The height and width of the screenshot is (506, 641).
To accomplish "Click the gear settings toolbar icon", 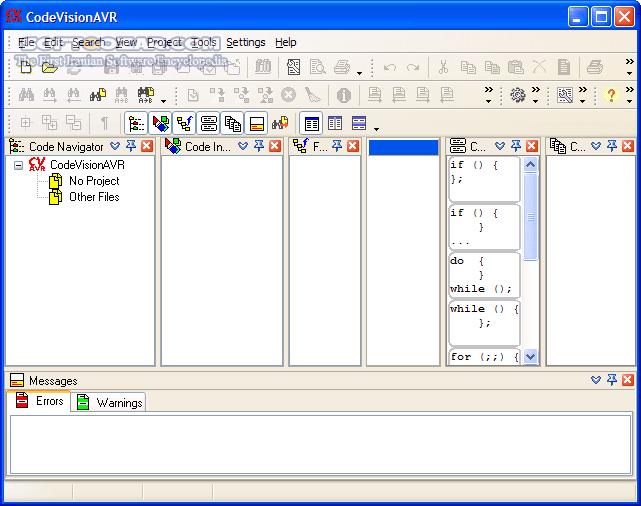I will point(517,95).
